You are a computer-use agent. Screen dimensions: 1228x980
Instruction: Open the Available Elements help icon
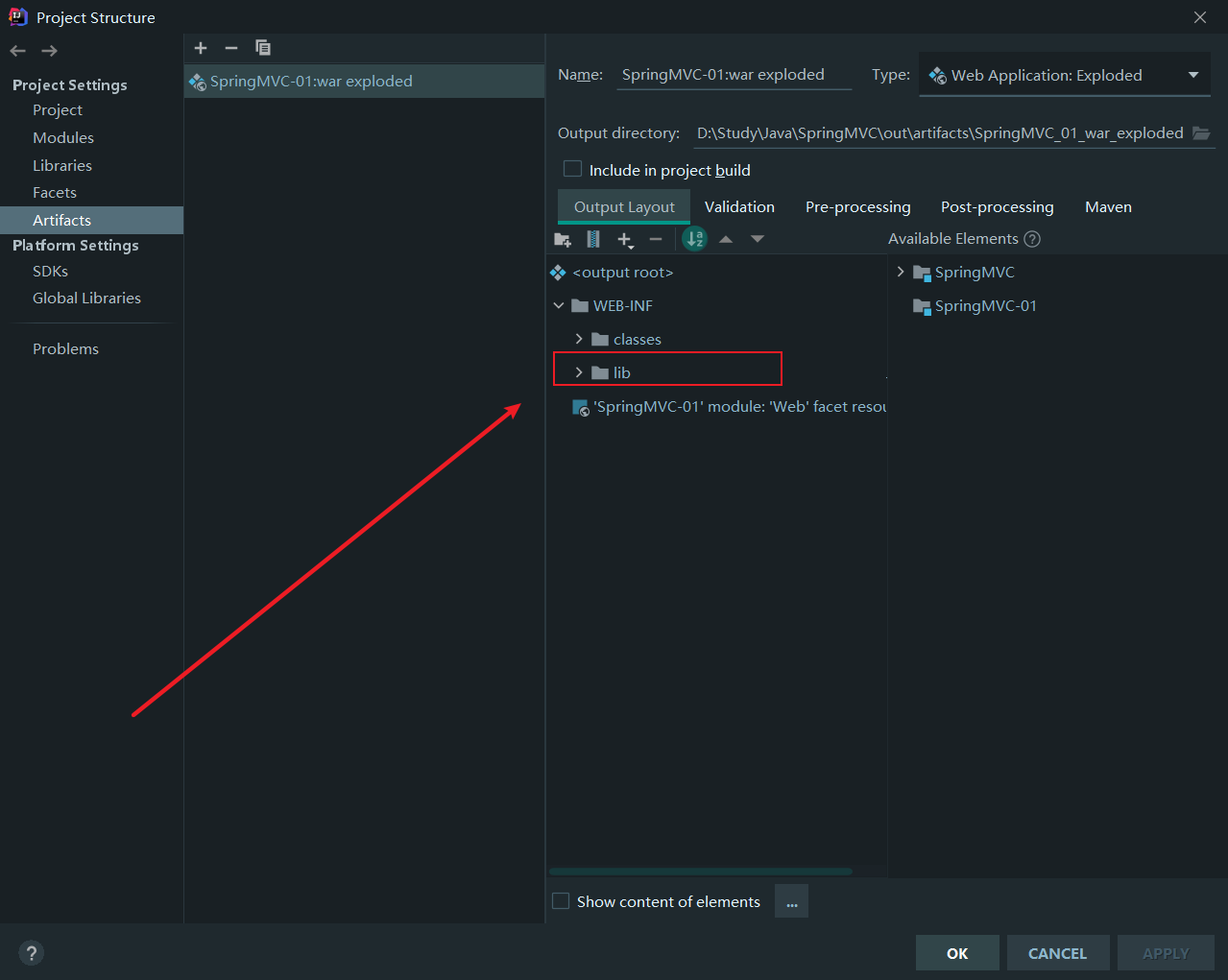point(1032,239)
